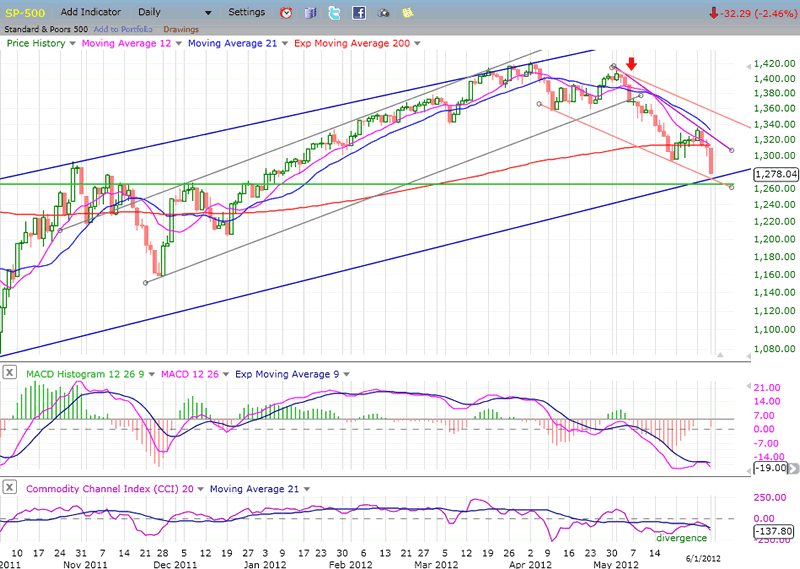Click the -32.29 (-2.46%) change text
This screenshot has height=569, width=800.
coord(759,13)
